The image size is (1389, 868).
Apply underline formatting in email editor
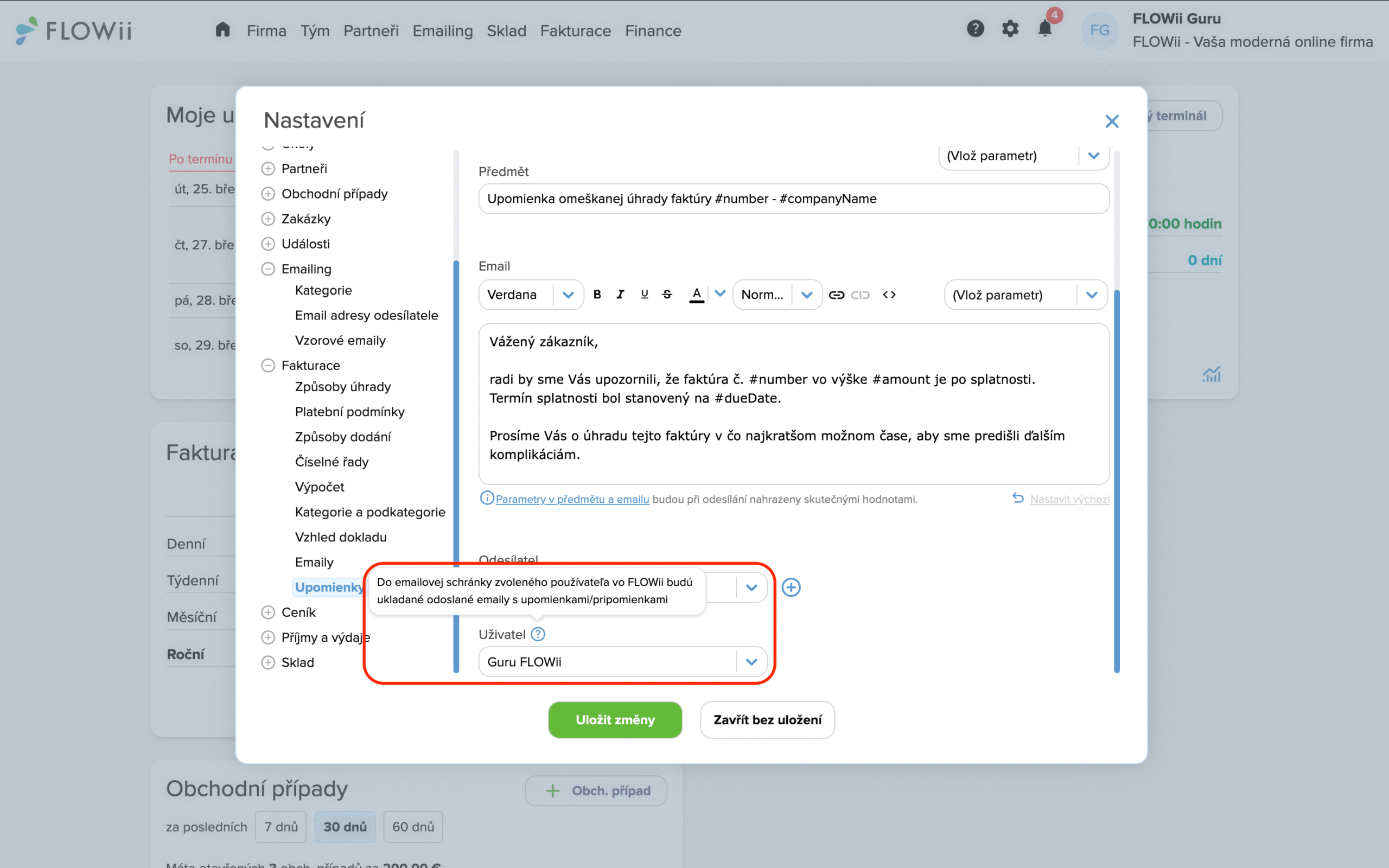[x=644, y=295]
